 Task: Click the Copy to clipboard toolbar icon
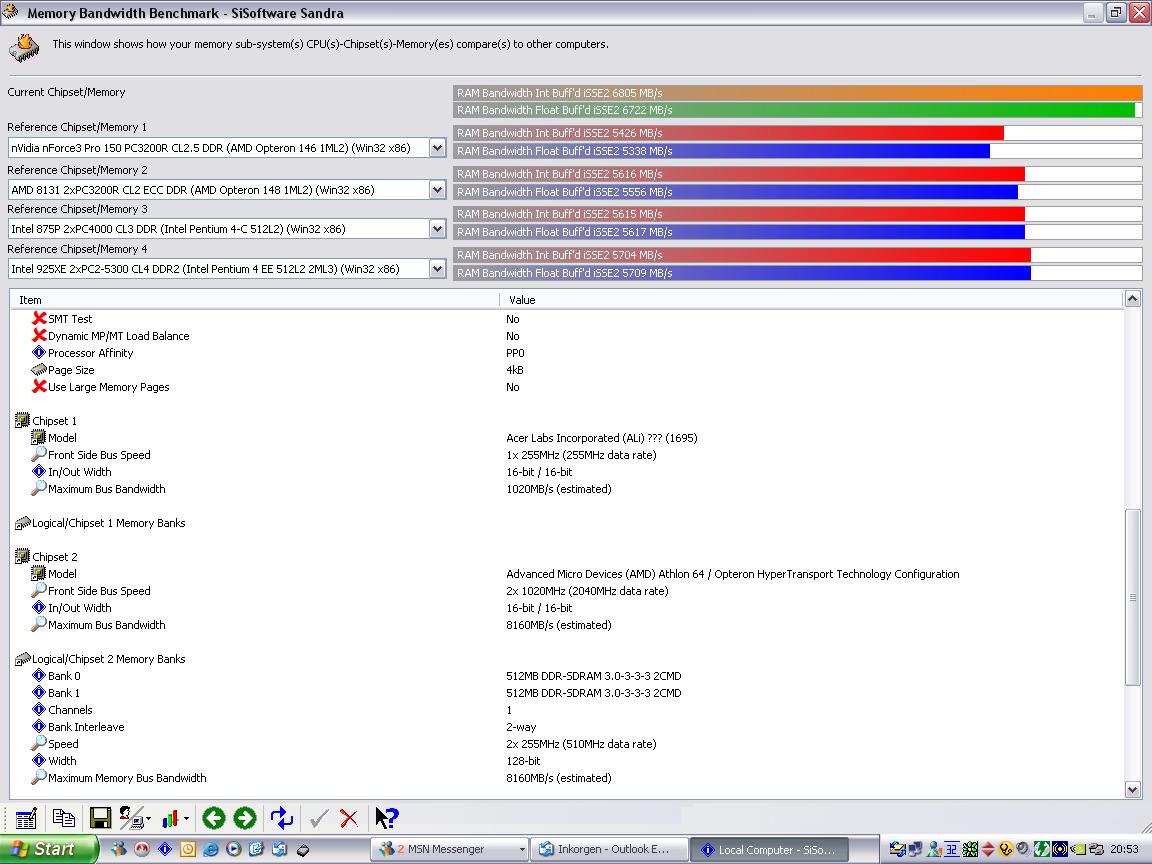click(x=64, y=818)
